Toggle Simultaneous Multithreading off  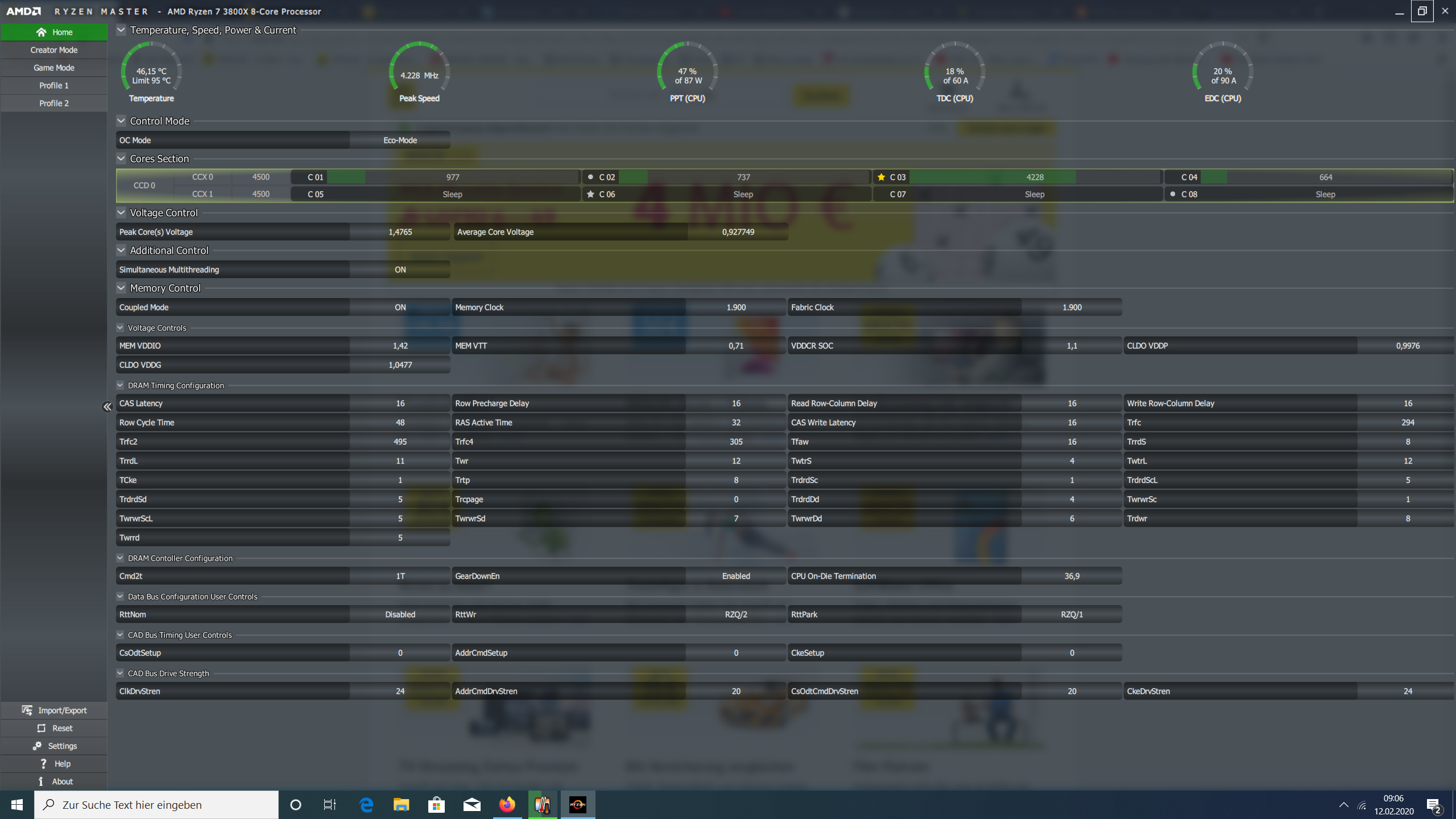point(400,269)
